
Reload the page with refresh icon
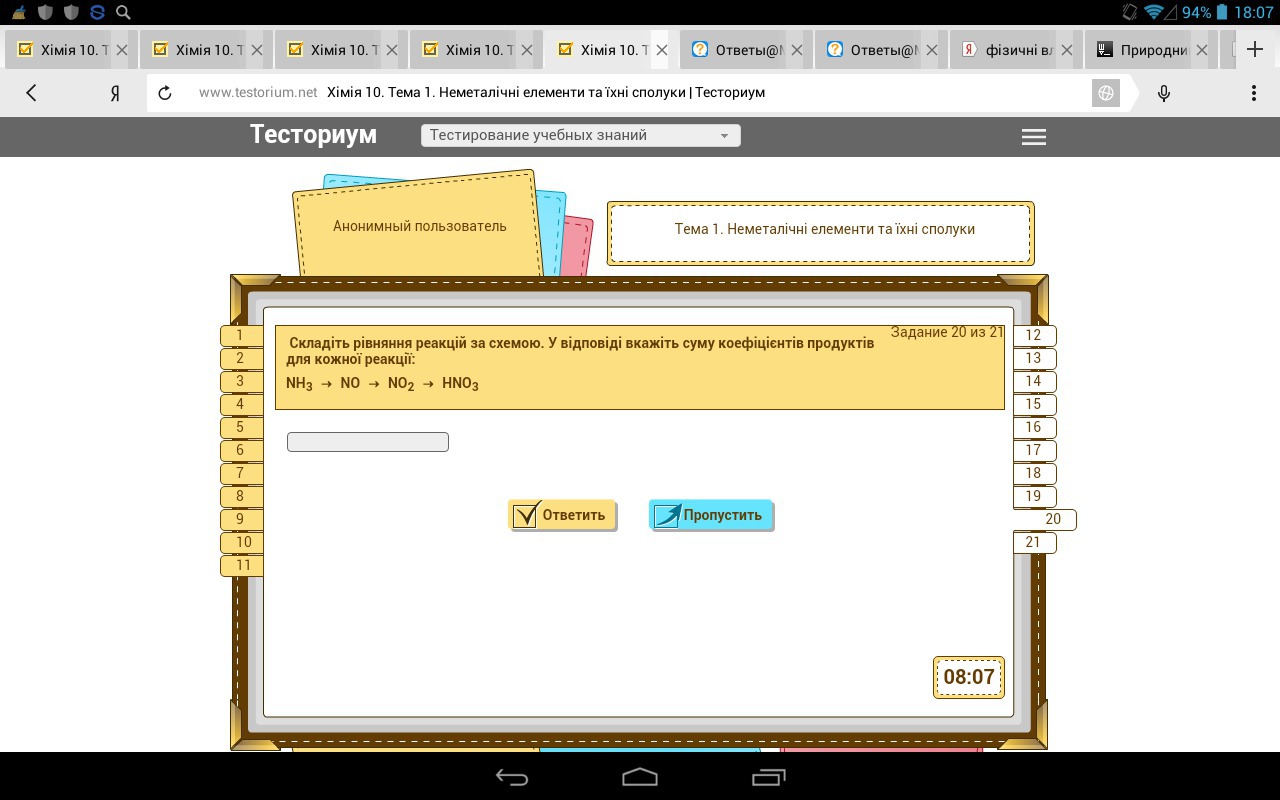point(166,92)
